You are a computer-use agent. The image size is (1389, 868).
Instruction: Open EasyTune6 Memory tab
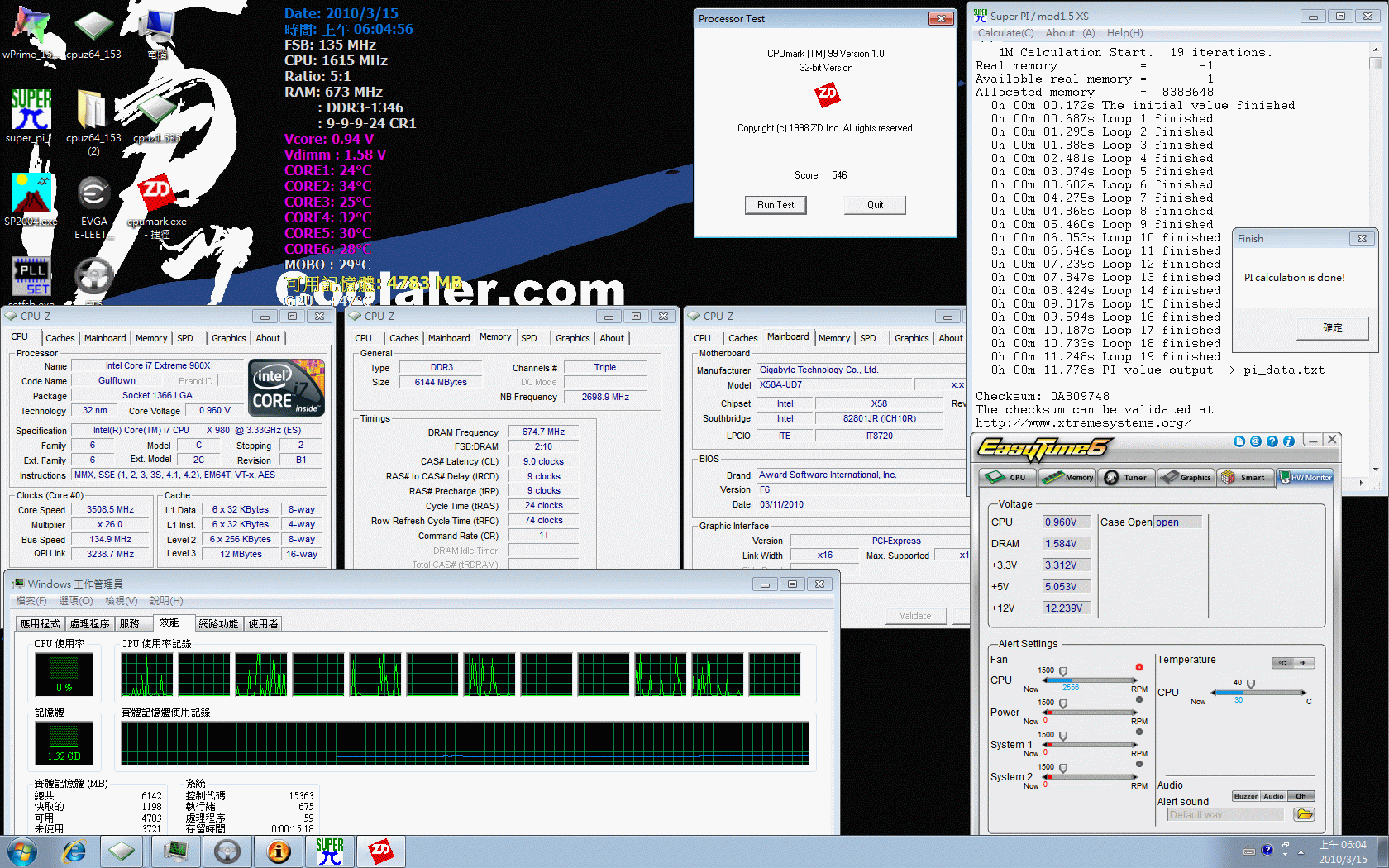pos(1068,477)
